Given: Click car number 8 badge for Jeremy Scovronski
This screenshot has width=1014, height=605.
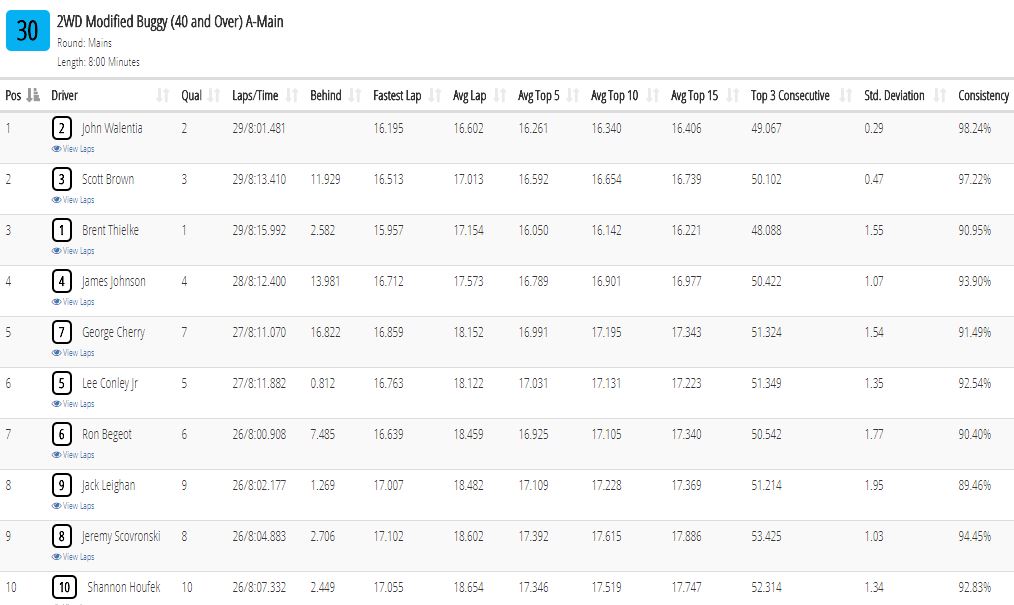Looking at the screenshot, I should pos(61,536).
